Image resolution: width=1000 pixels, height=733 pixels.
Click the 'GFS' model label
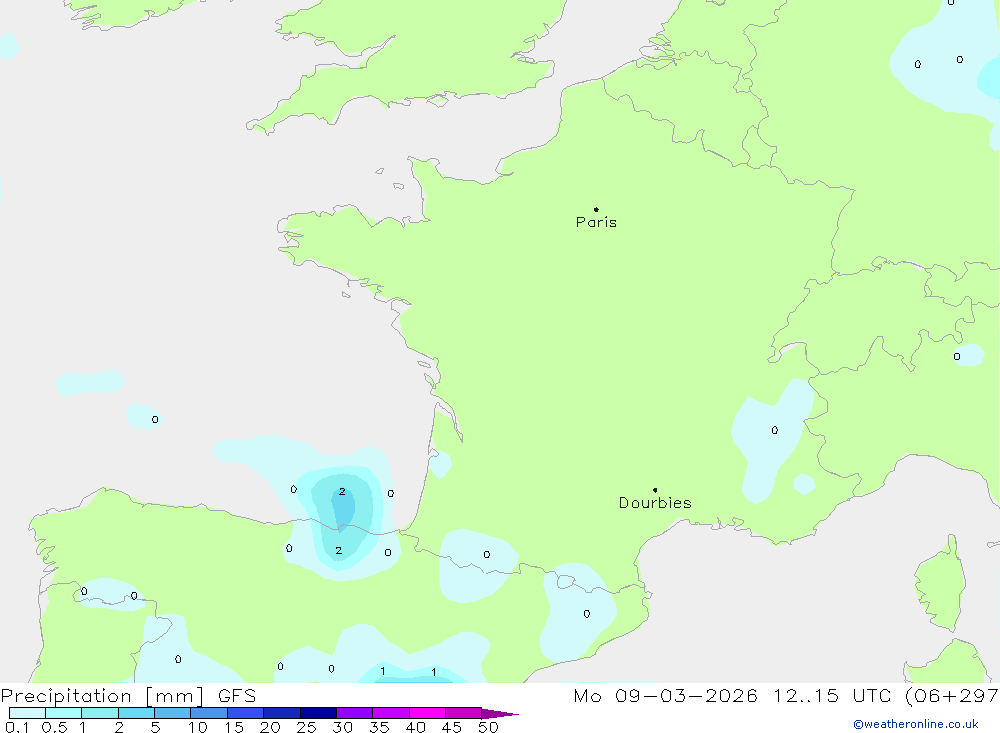pos(237,695)
